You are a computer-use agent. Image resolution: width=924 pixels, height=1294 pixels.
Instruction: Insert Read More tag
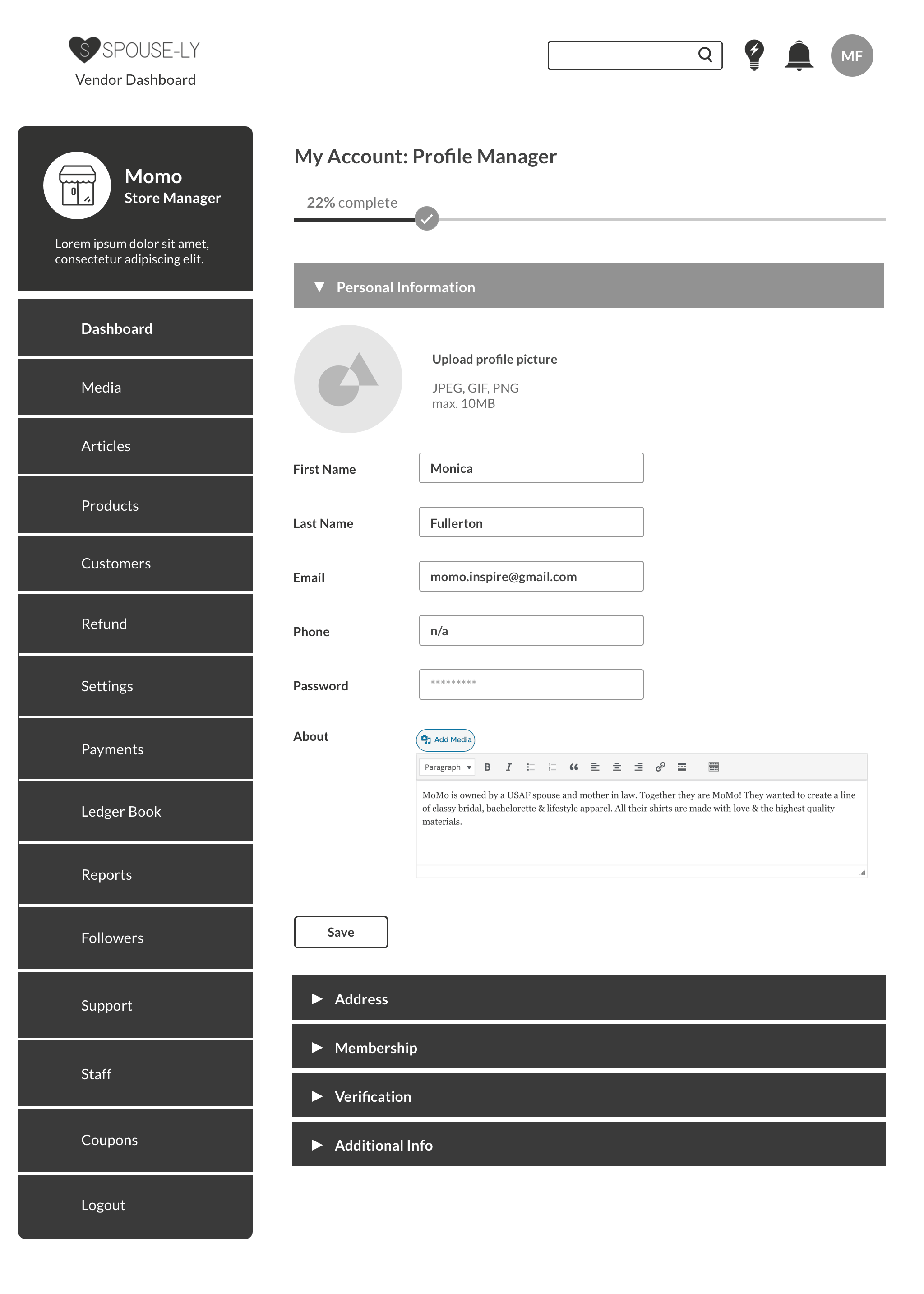pos(682,767)
